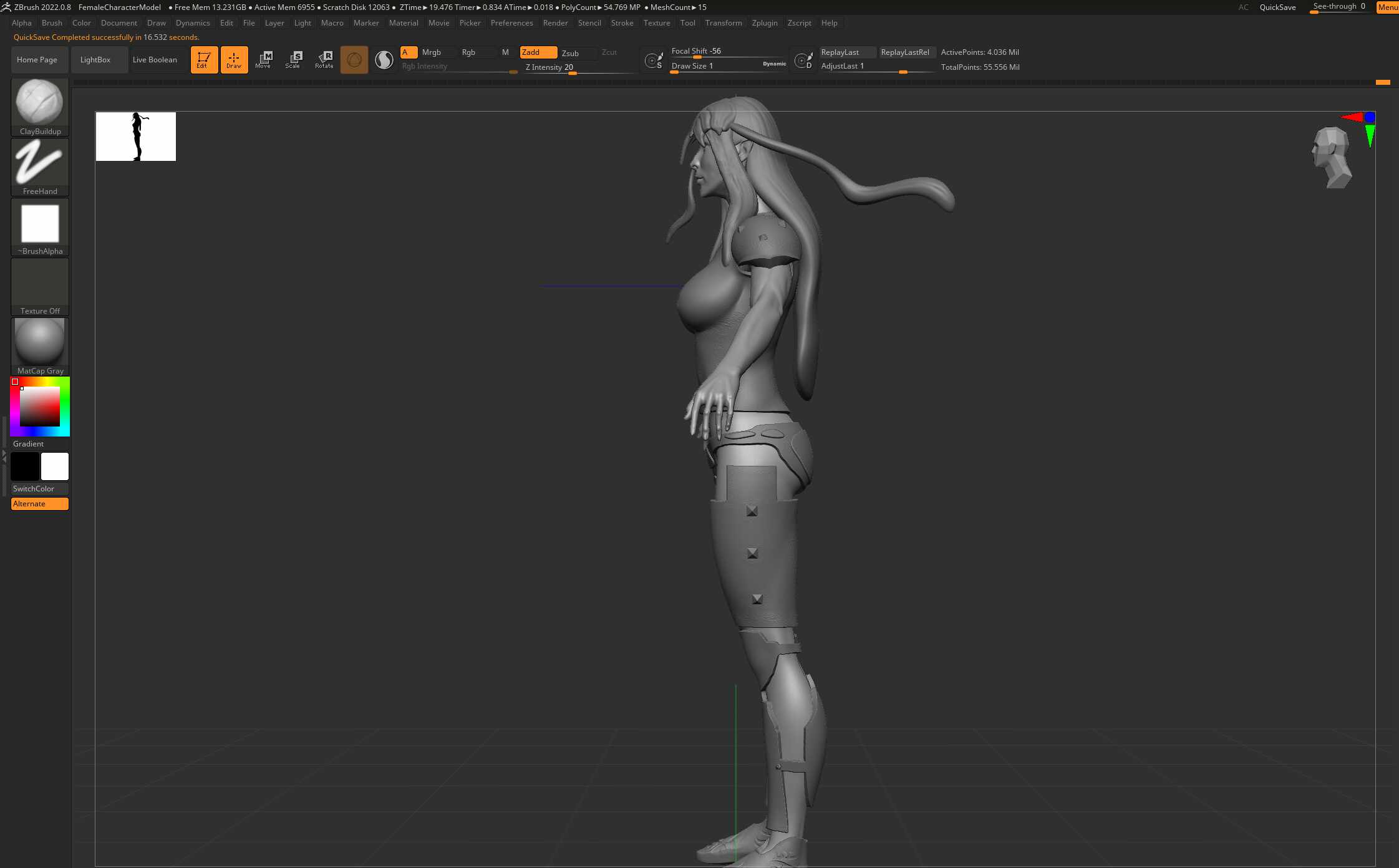Click the camera head orientation icon

point(1332,157)
